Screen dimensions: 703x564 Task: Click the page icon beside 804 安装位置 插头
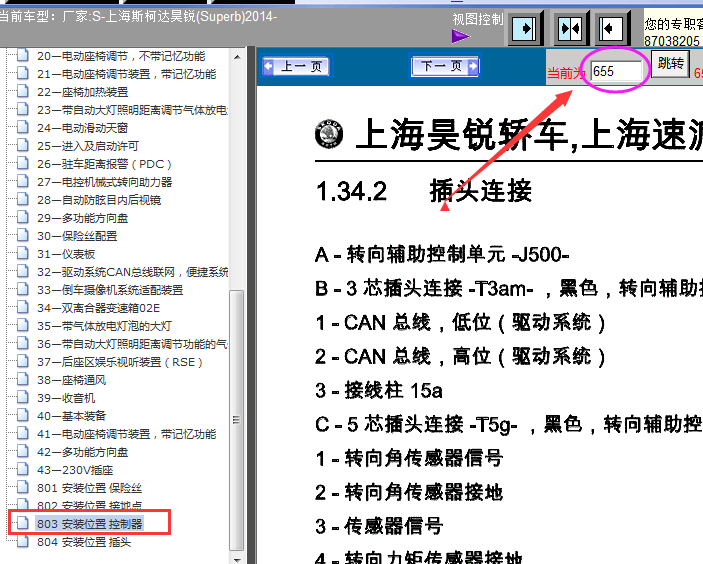pyautogui.click(x=23, y=541)
